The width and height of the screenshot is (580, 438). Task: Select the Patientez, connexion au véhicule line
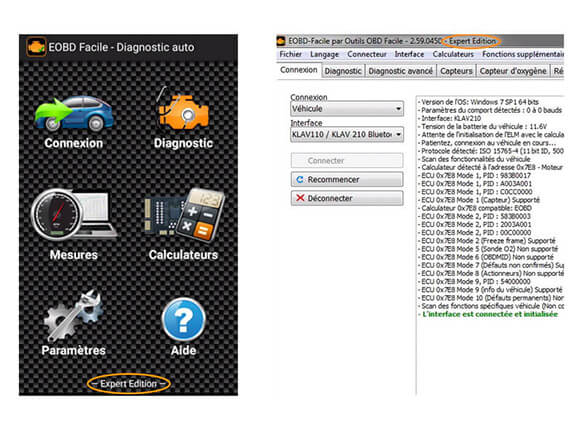(487, 143)
